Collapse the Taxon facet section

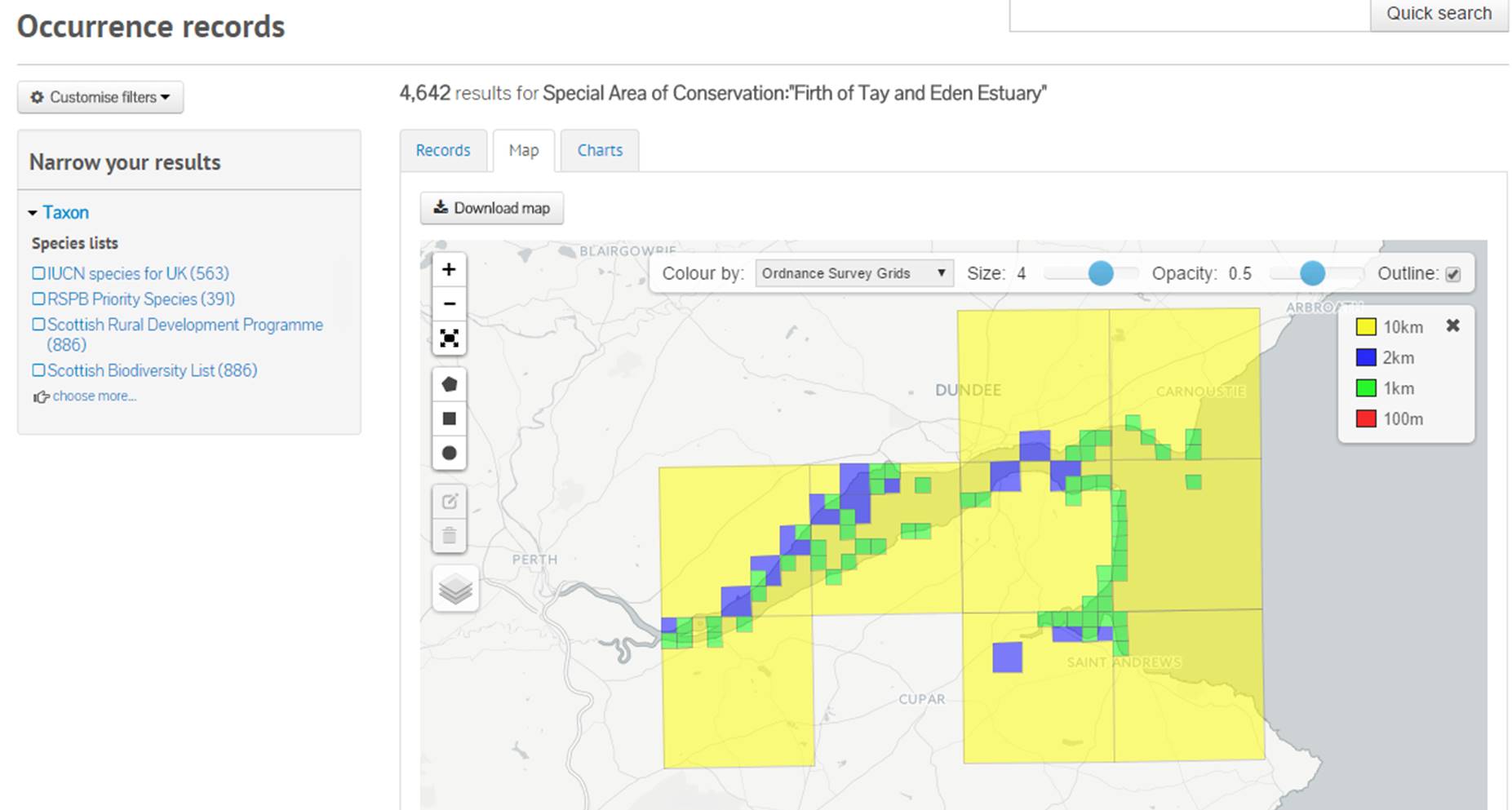tap(58, 212)
